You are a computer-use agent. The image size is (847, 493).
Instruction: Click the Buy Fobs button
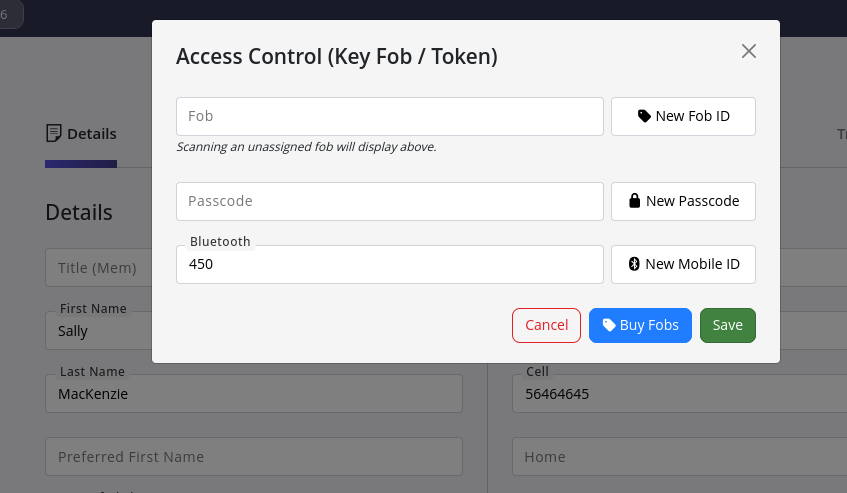click(640, 325)
